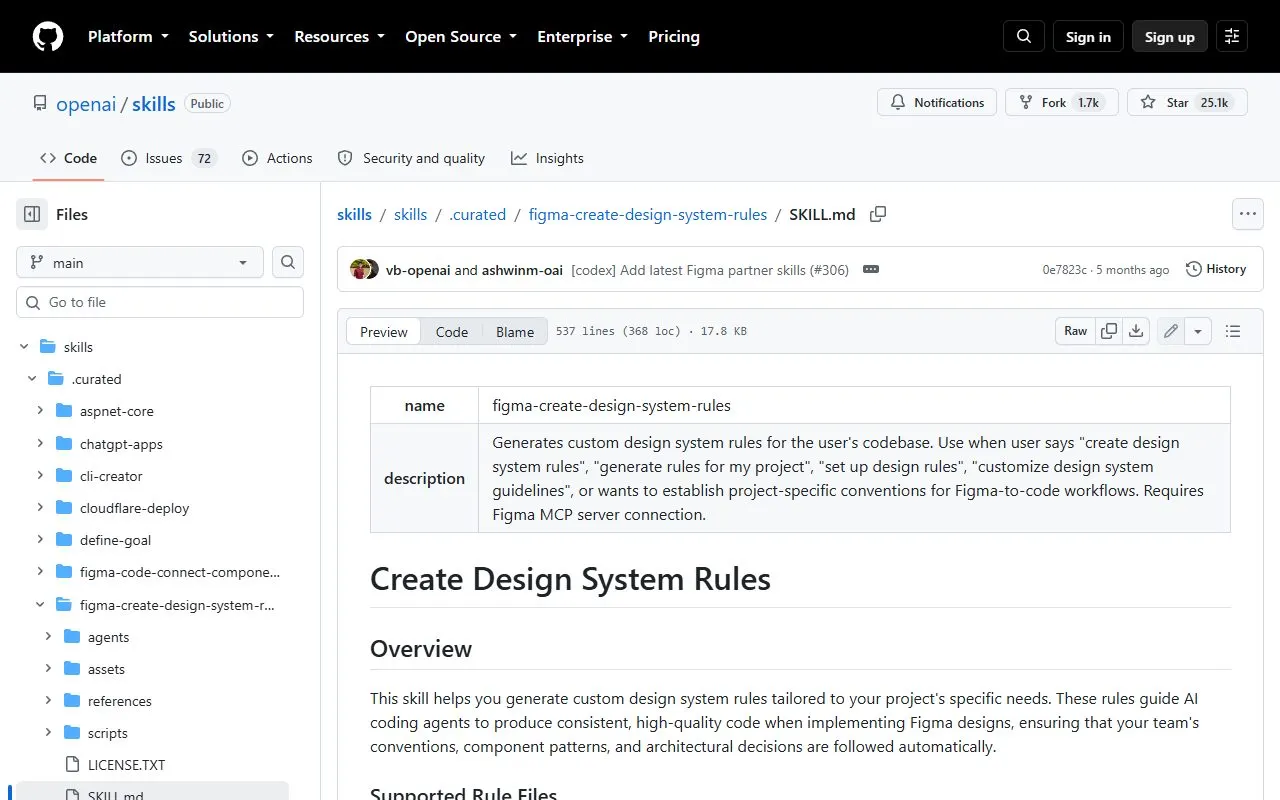Open Resources dropdown menu
The width and height of the screenshot is (1280, 800).
[339, 37]
